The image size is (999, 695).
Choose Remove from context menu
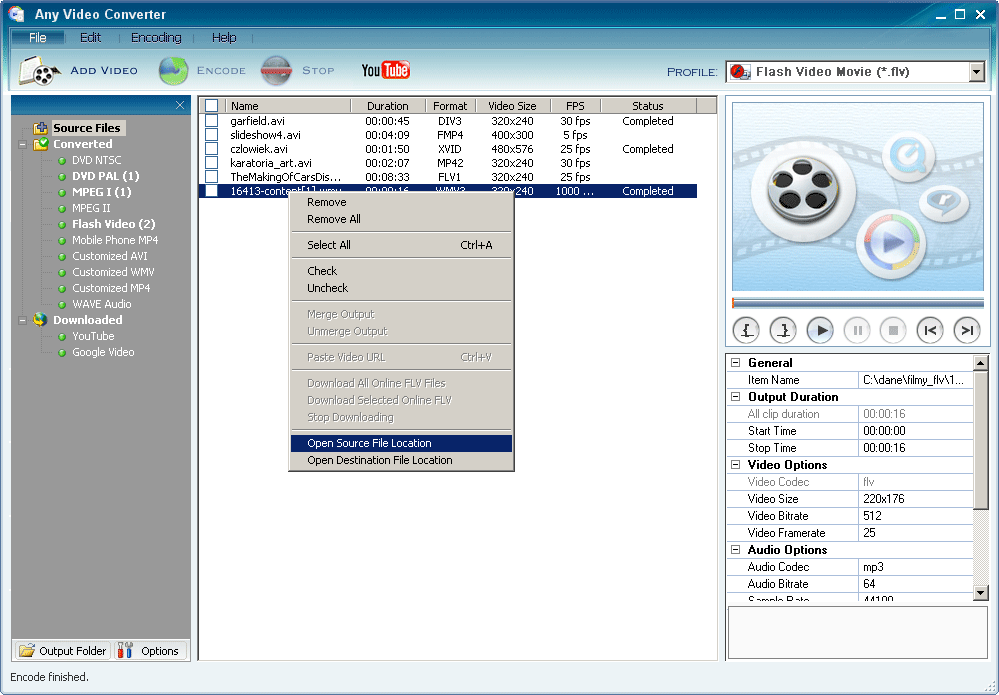tap(401, 202)
